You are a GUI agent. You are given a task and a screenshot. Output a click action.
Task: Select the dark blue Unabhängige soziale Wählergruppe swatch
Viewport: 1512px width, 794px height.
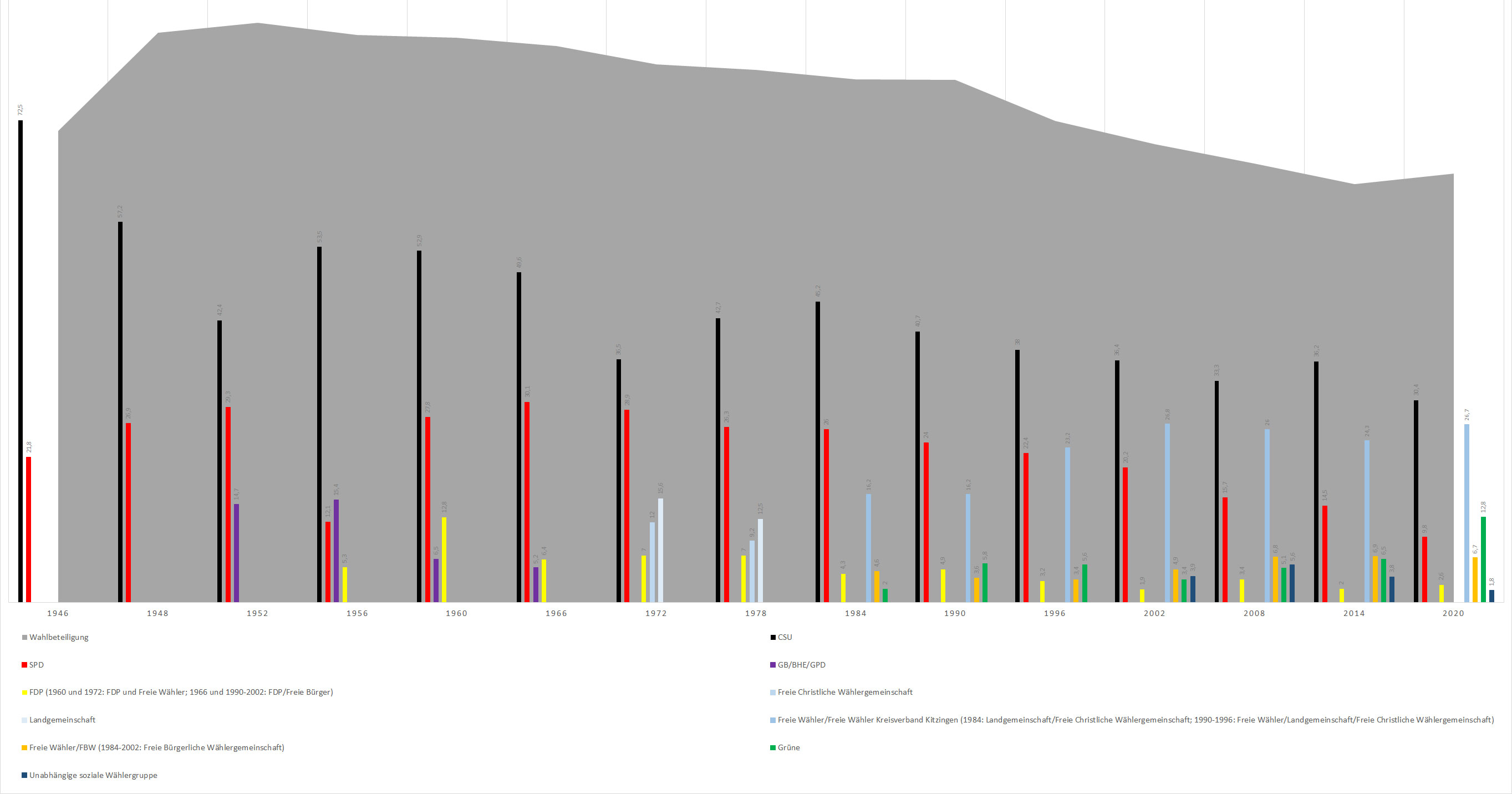24,775
